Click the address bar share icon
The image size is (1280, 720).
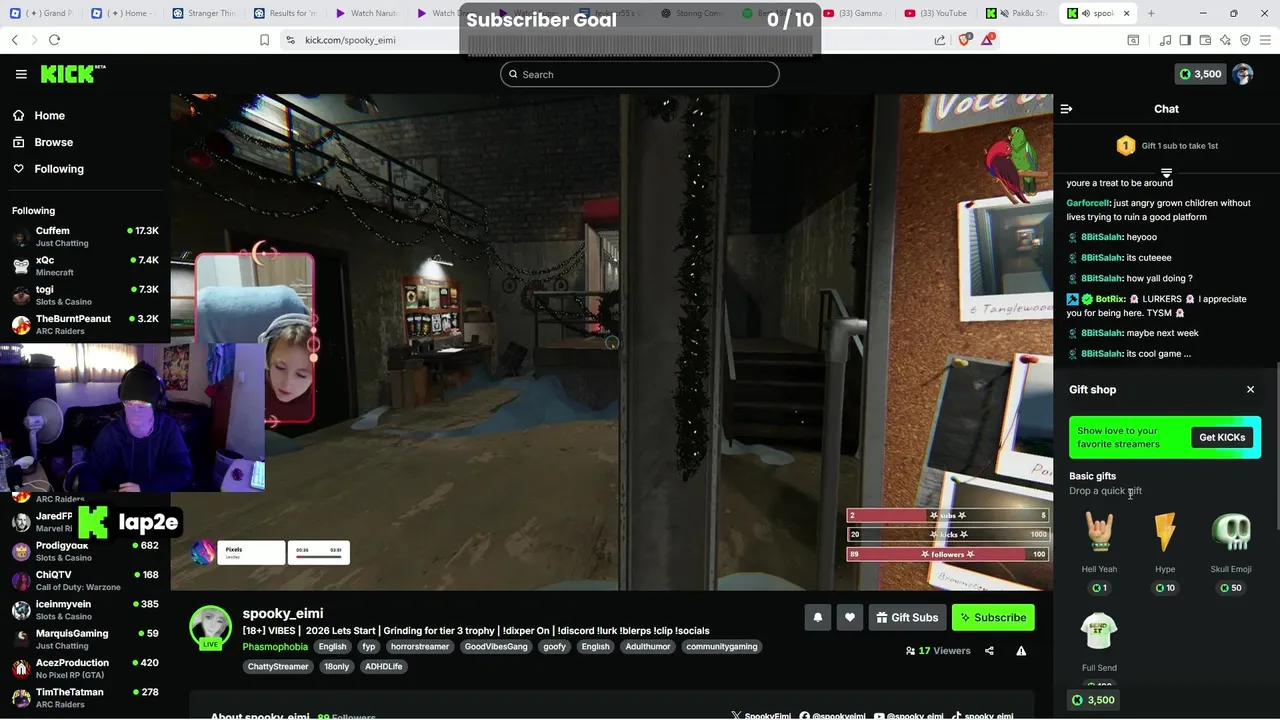point(940,40)
